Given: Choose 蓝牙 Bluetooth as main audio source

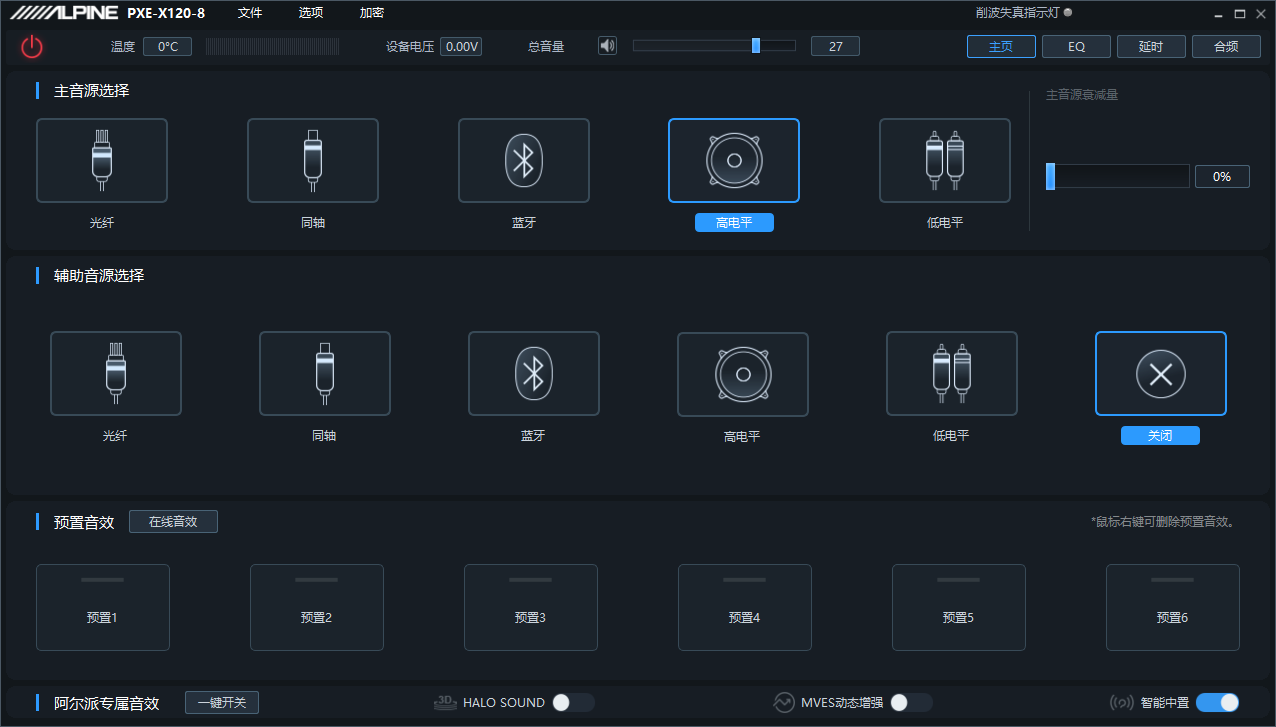Looking at the screenshot, I should [x=523, y=161].
